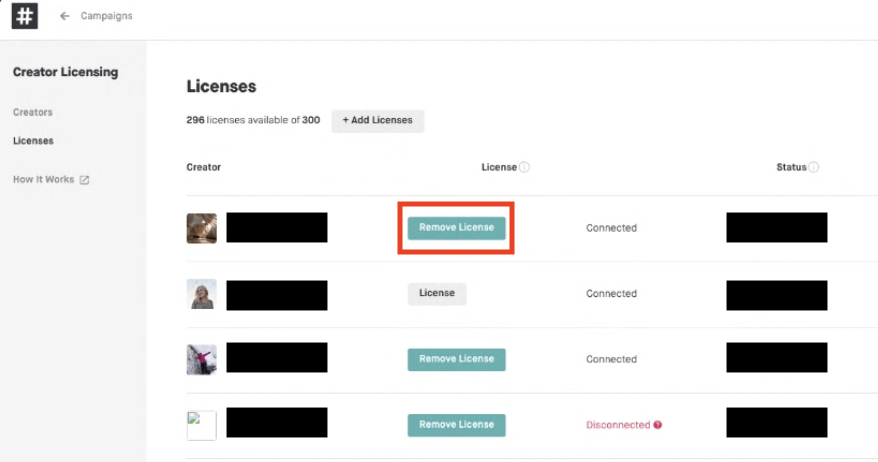Click the License button for second creator
This screenshot has width=878, height=462.
(x=436, y=293)
